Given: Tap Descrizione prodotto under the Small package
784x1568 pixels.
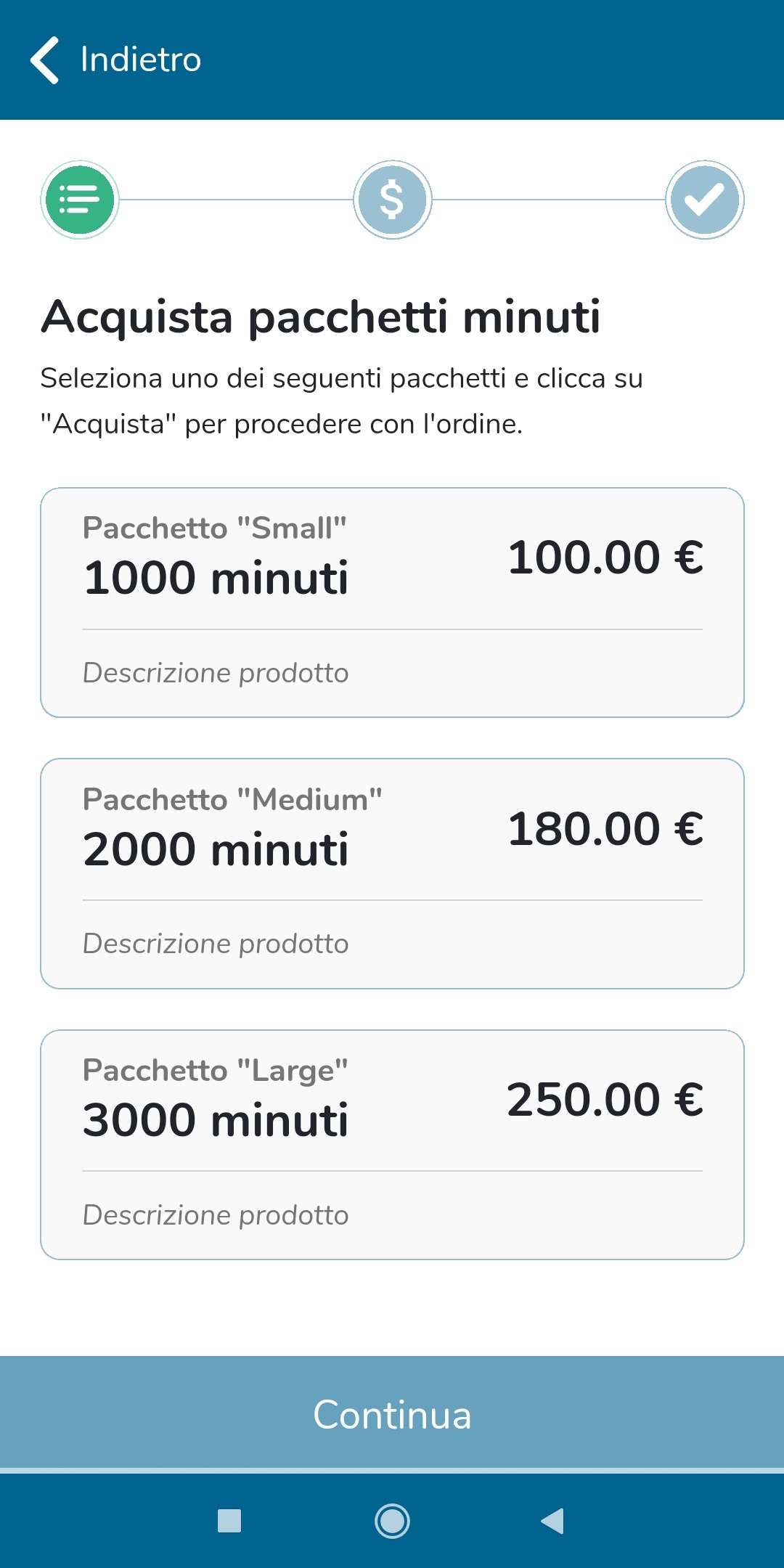Looking at the screenshot, I should 216,673.
